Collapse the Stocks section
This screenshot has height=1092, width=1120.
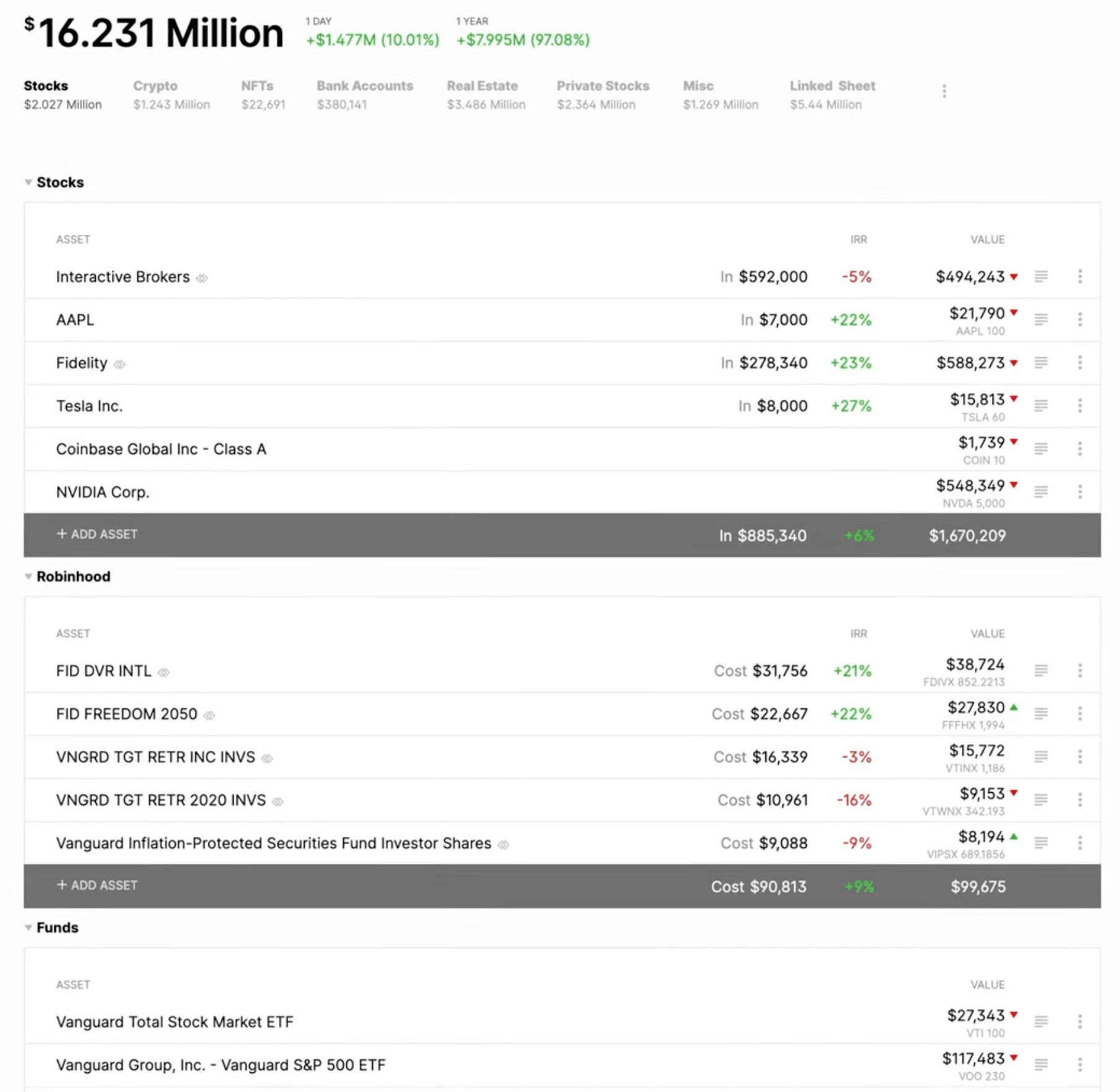point(28,182)
